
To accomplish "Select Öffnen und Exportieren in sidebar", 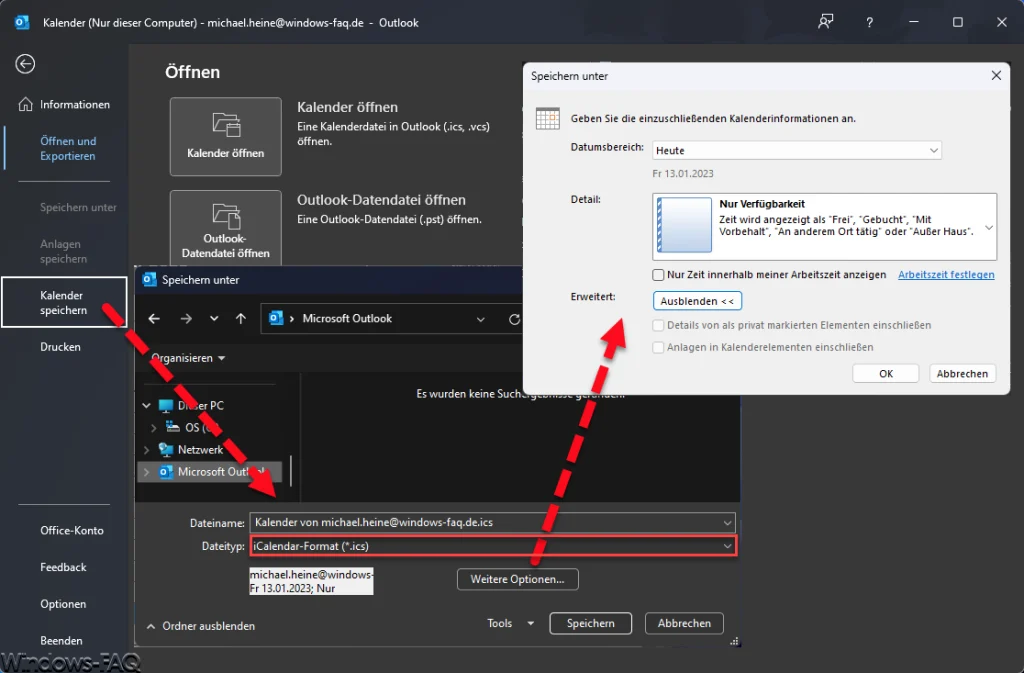I will click(x=68, y=148).
